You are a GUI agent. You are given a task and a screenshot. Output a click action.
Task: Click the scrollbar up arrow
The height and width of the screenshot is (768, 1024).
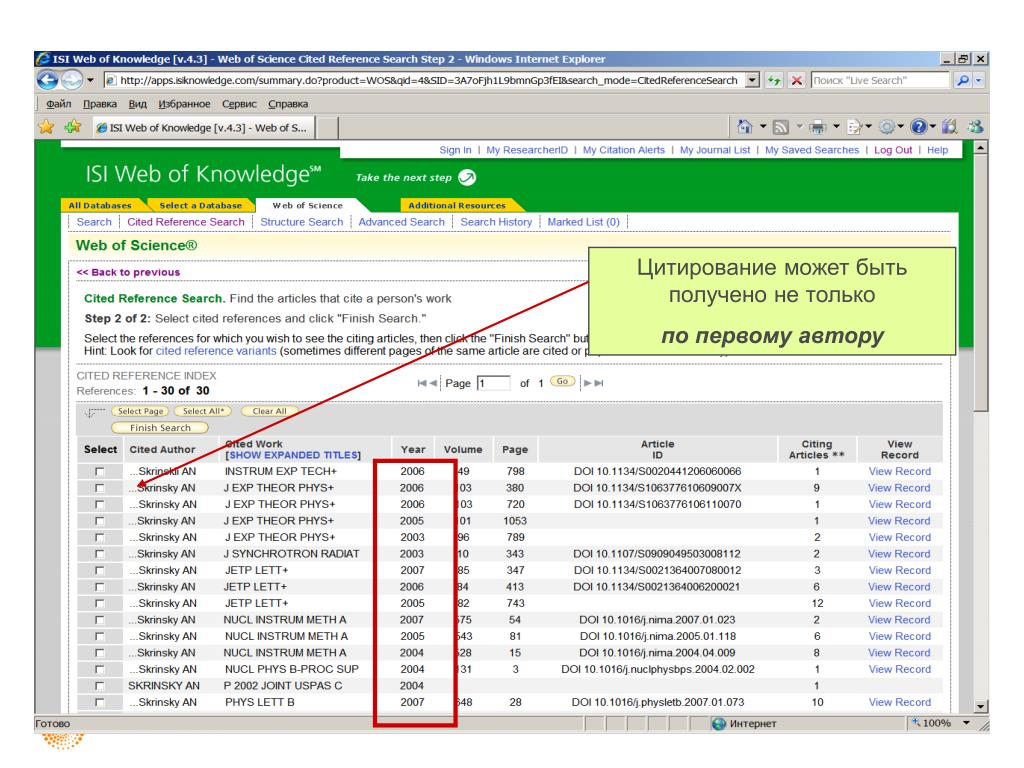tap(980, 148)
